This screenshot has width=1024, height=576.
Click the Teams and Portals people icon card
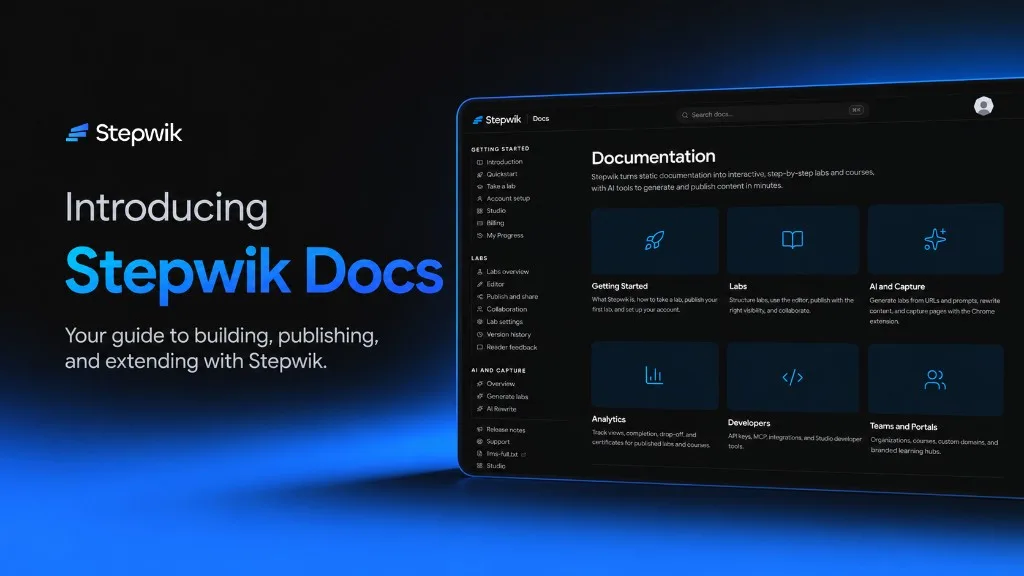[x=935, y=380]
